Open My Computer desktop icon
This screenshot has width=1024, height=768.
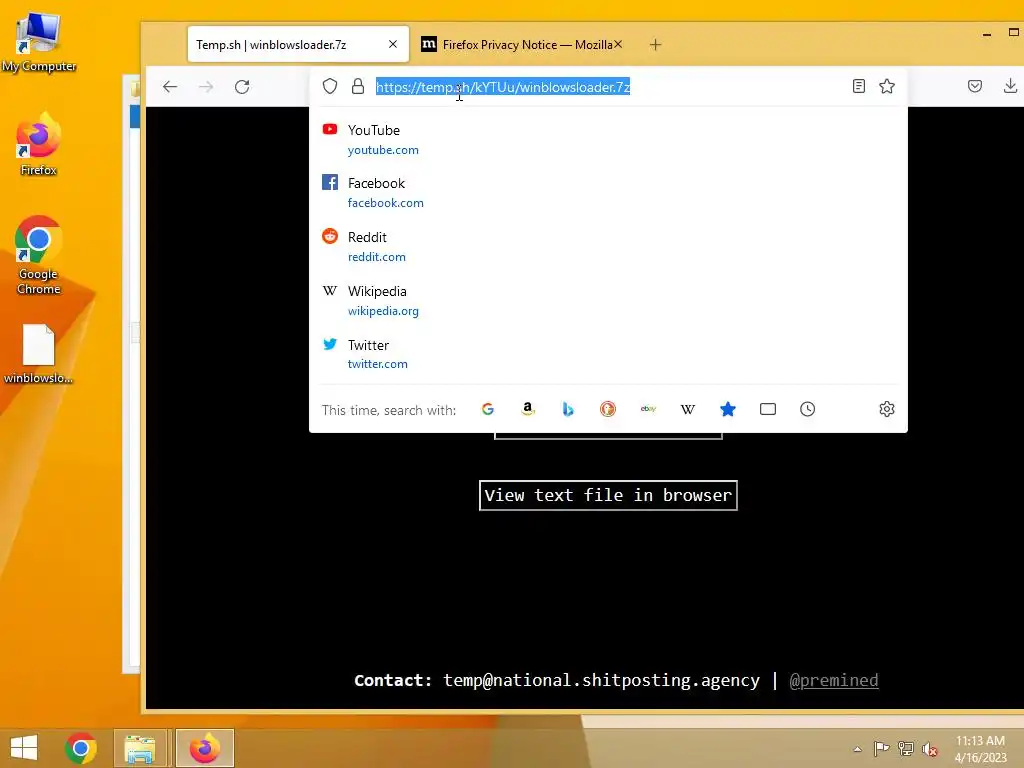[x=39, y=42]
